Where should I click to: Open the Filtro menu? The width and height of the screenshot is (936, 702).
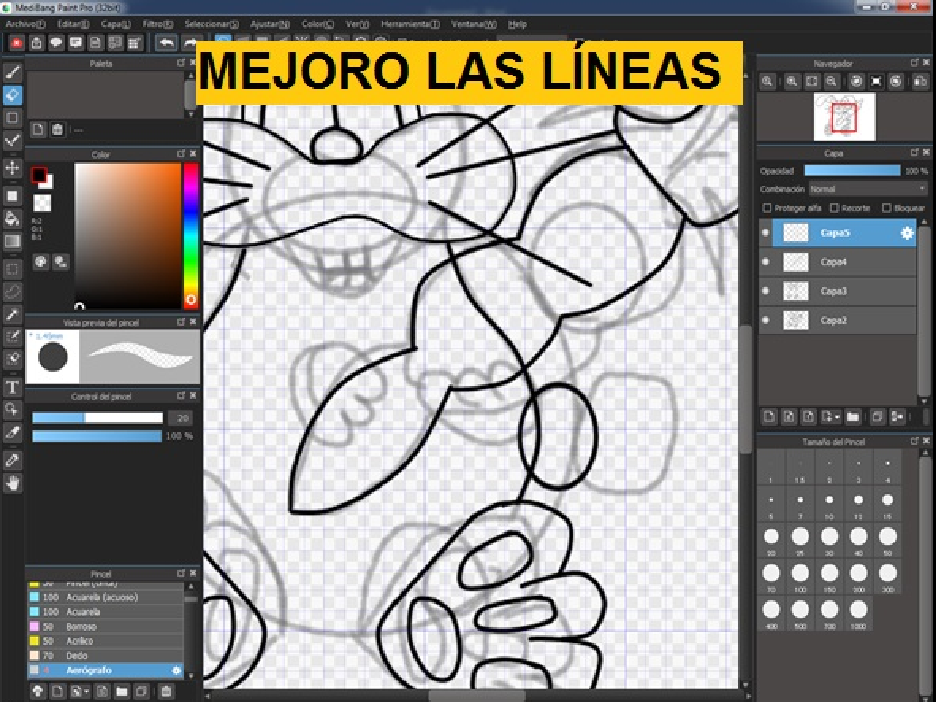coord(158,24)
